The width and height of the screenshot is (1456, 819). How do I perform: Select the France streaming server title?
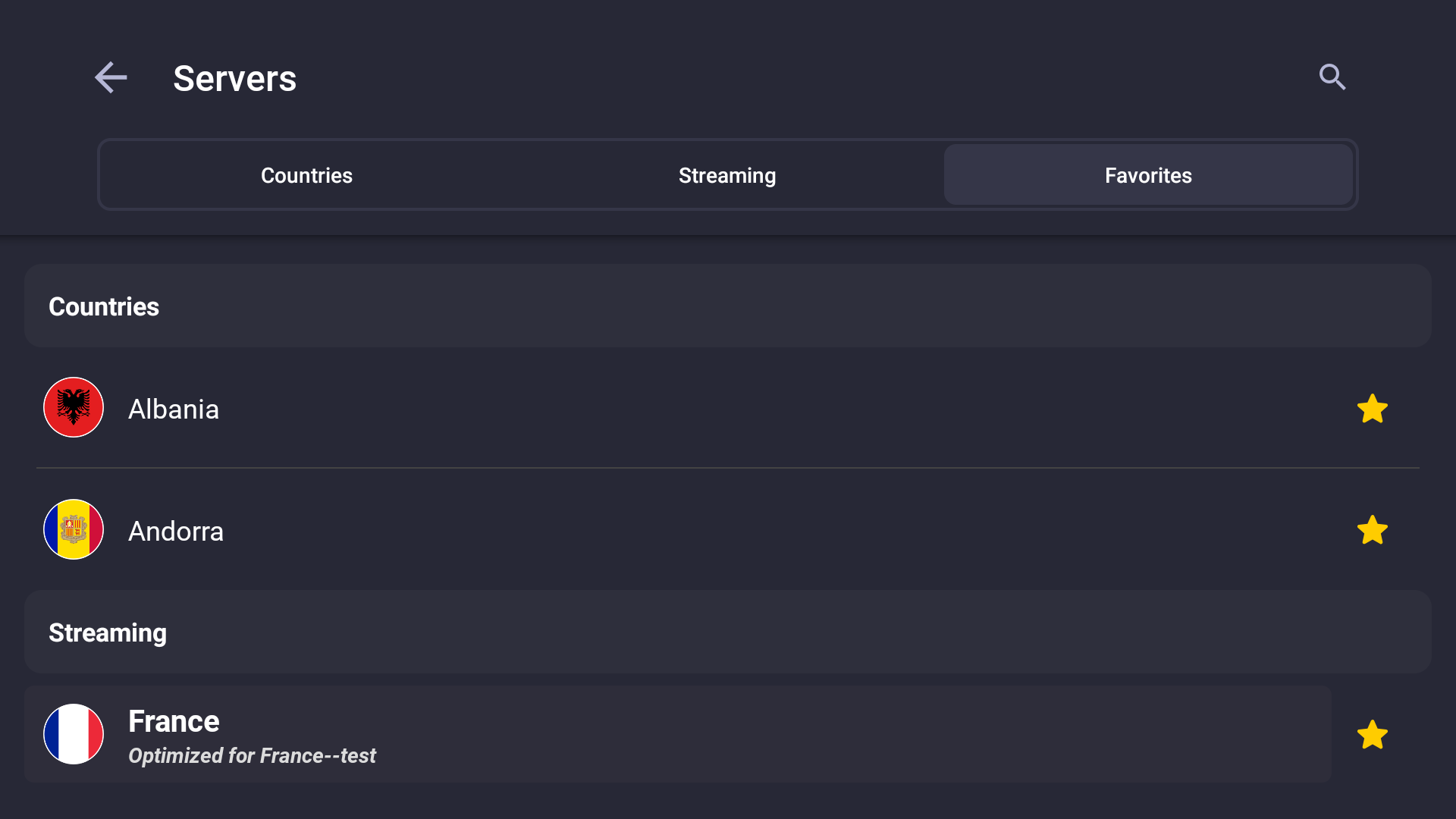(174, 721)
